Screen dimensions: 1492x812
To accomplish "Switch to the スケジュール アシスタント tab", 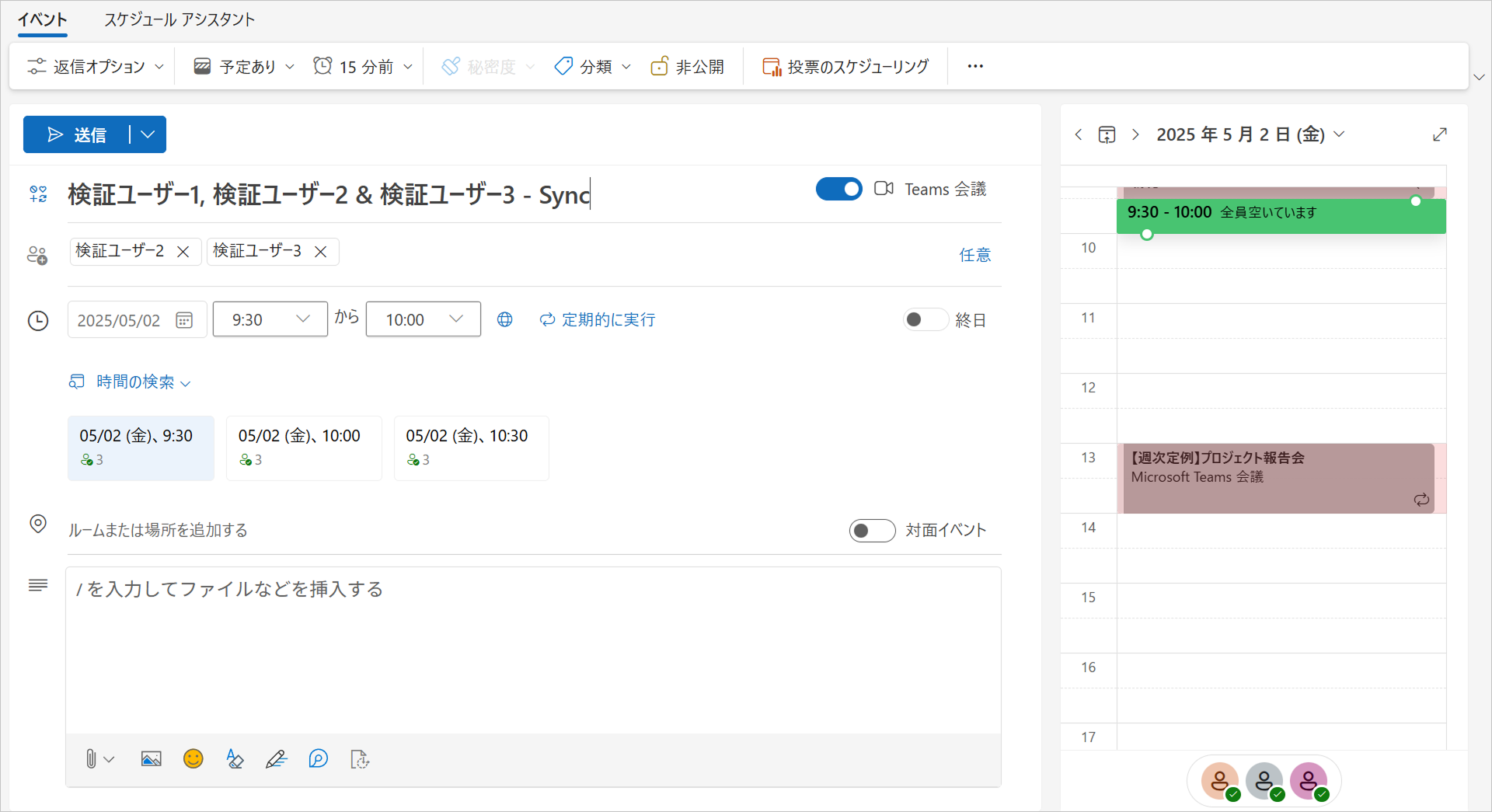I will coord(180,19).
